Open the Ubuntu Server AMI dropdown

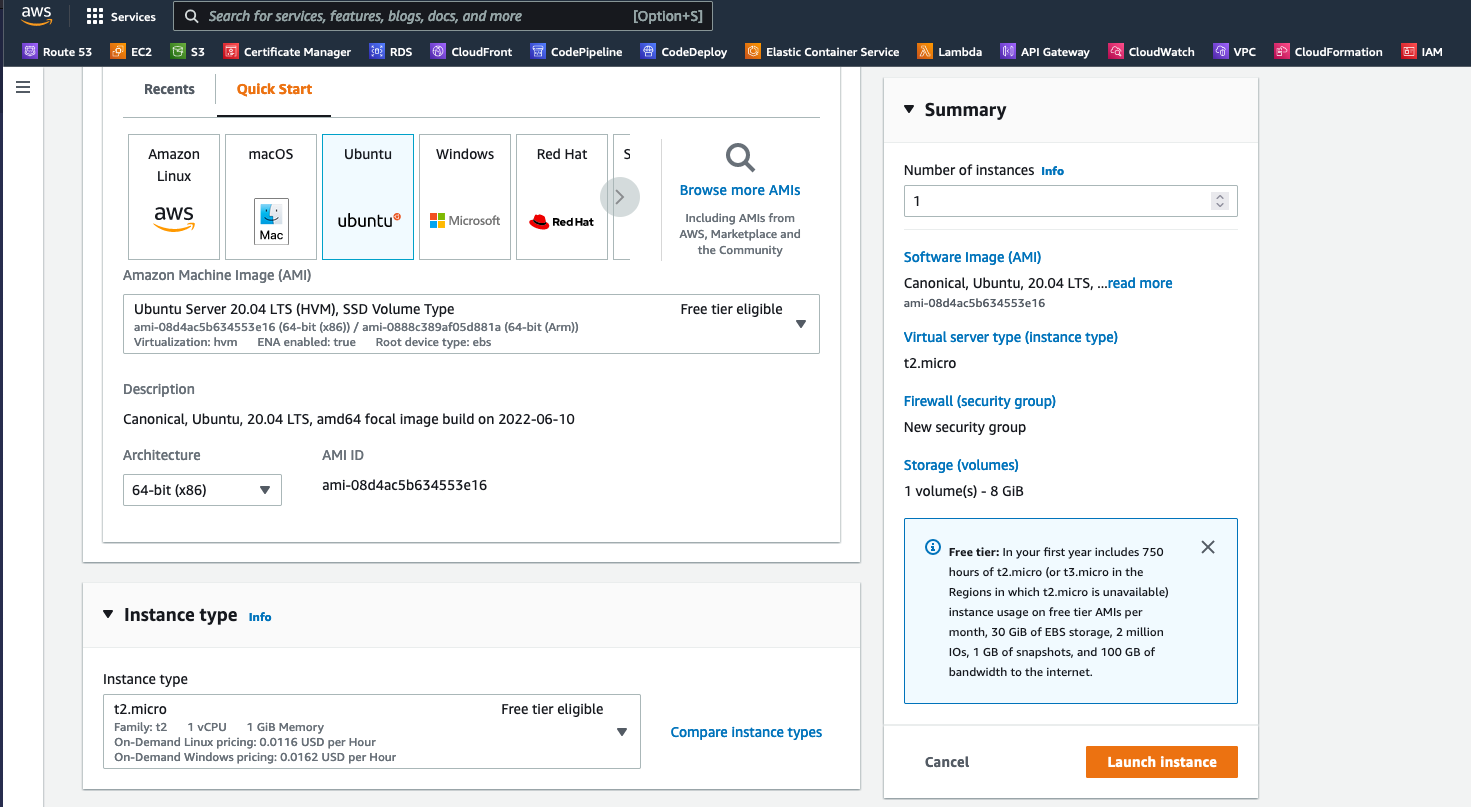471,324
